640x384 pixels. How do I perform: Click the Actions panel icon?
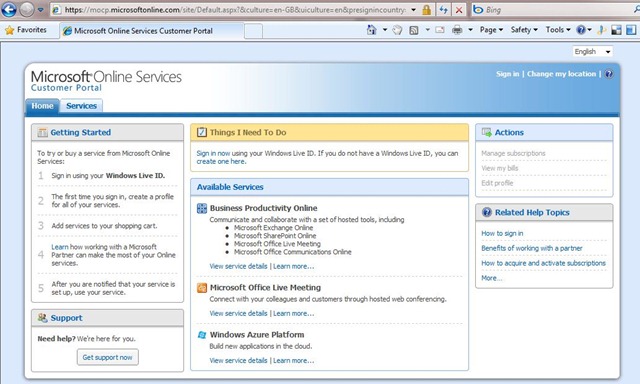[486, 132]
